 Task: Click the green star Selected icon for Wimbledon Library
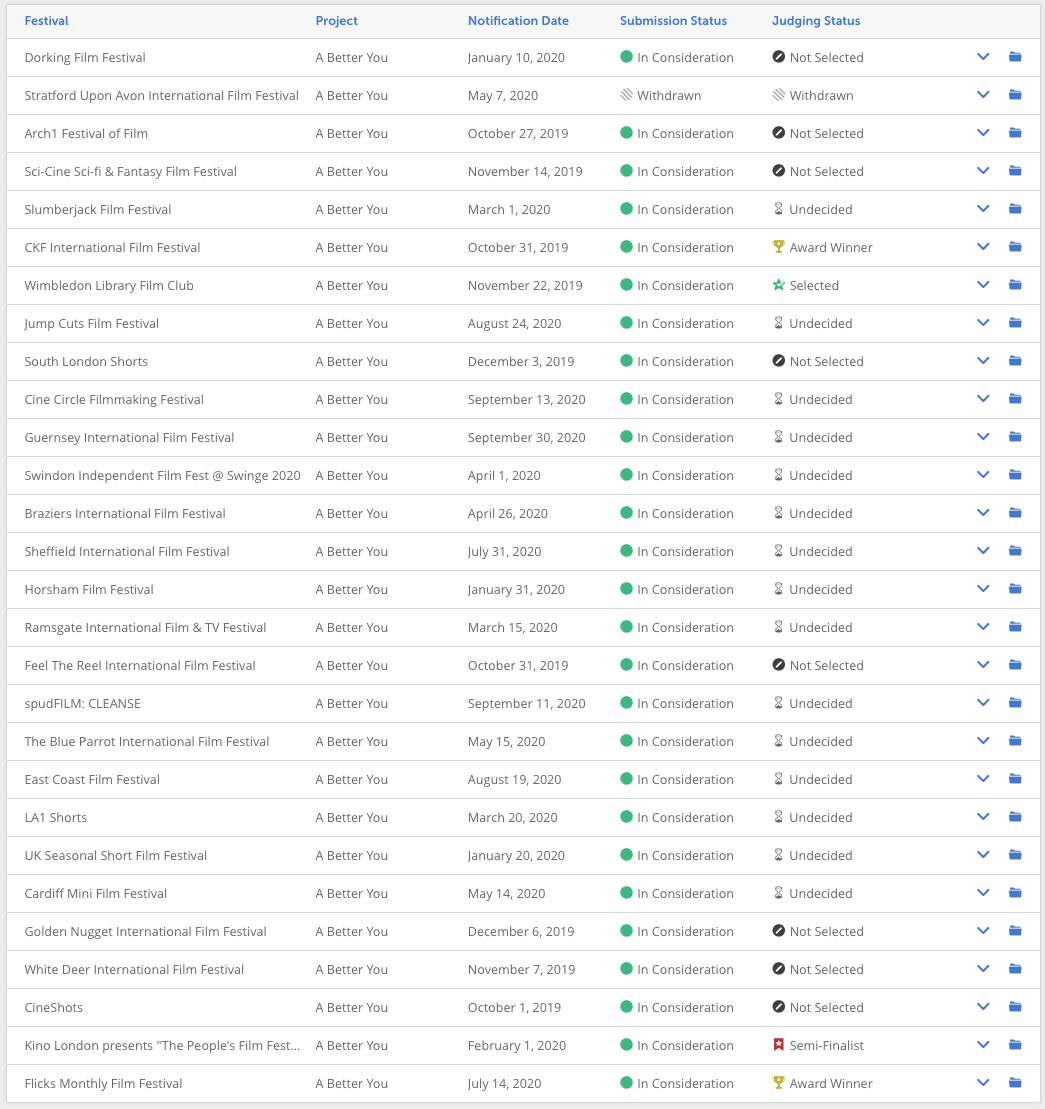pos(778,285)
